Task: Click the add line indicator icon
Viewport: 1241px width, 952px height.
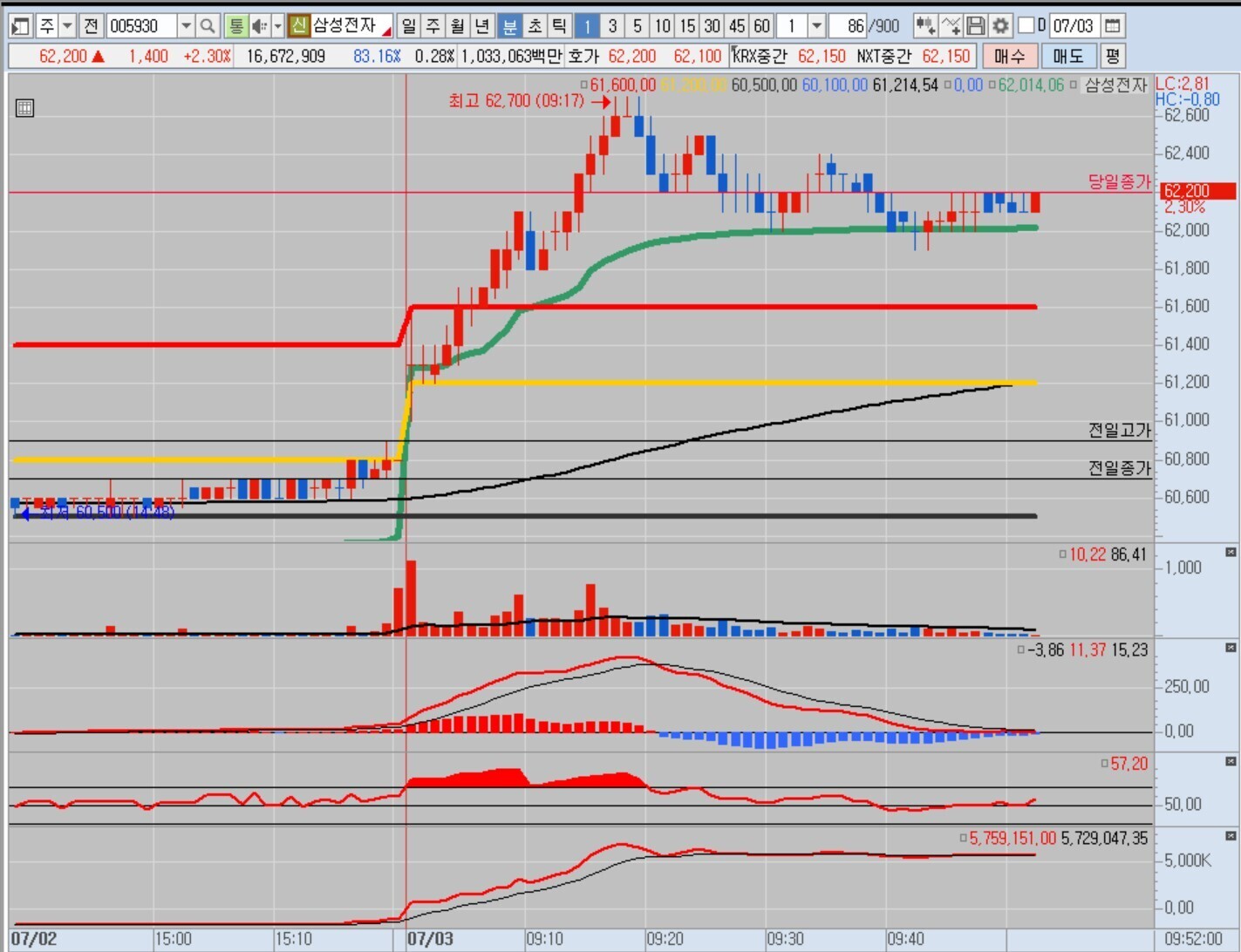Action: (951, 26)
